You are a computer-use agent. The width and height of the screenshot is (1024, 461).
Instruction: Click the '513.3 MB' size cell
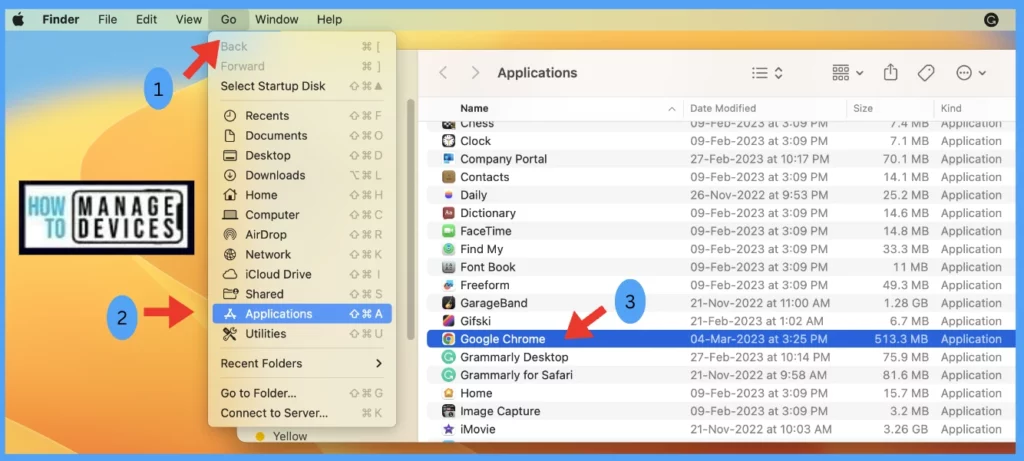pyautogui.click(x=901, y=339)
